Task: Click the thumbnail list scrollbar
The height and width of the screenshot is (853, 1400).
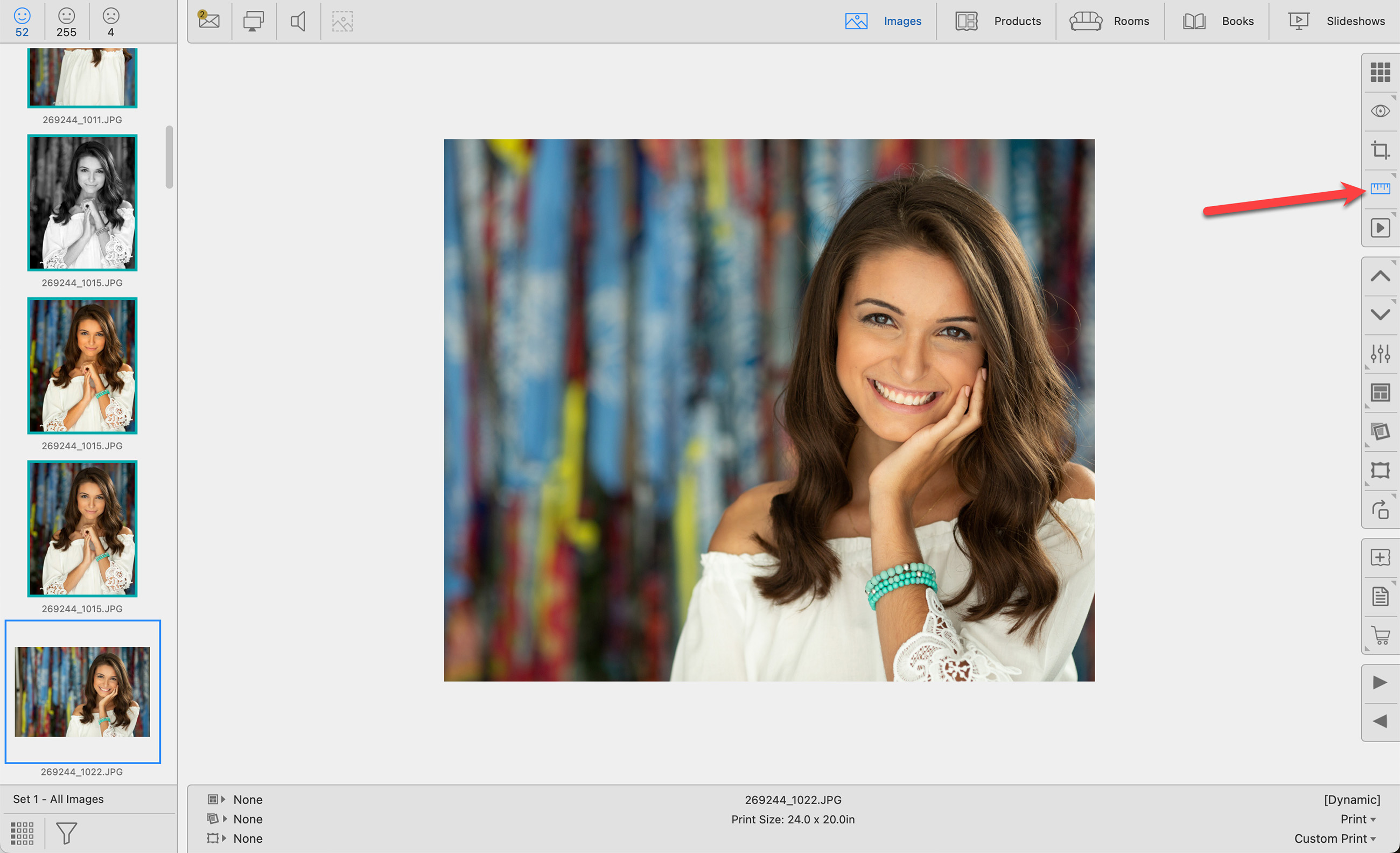Action: tap(169, 157)
